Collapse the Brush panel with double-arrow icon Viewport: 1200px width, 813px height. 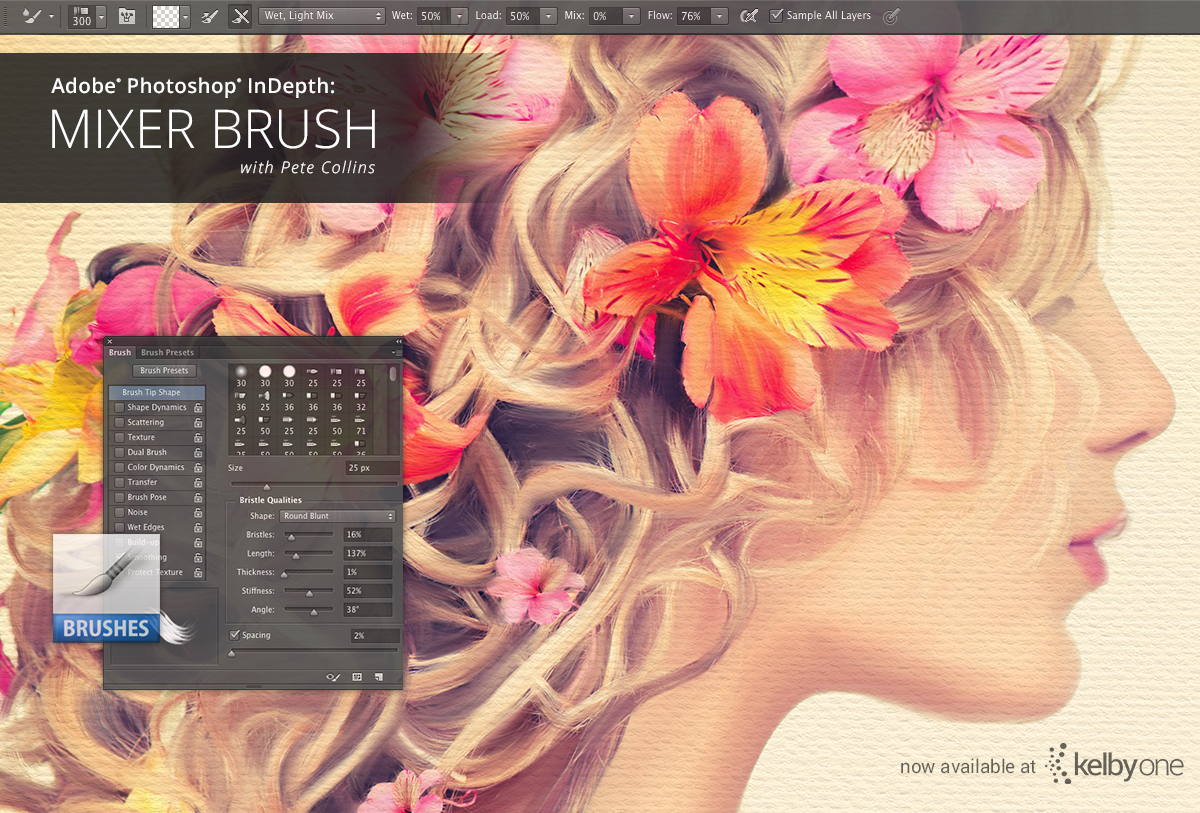(397, 341)
